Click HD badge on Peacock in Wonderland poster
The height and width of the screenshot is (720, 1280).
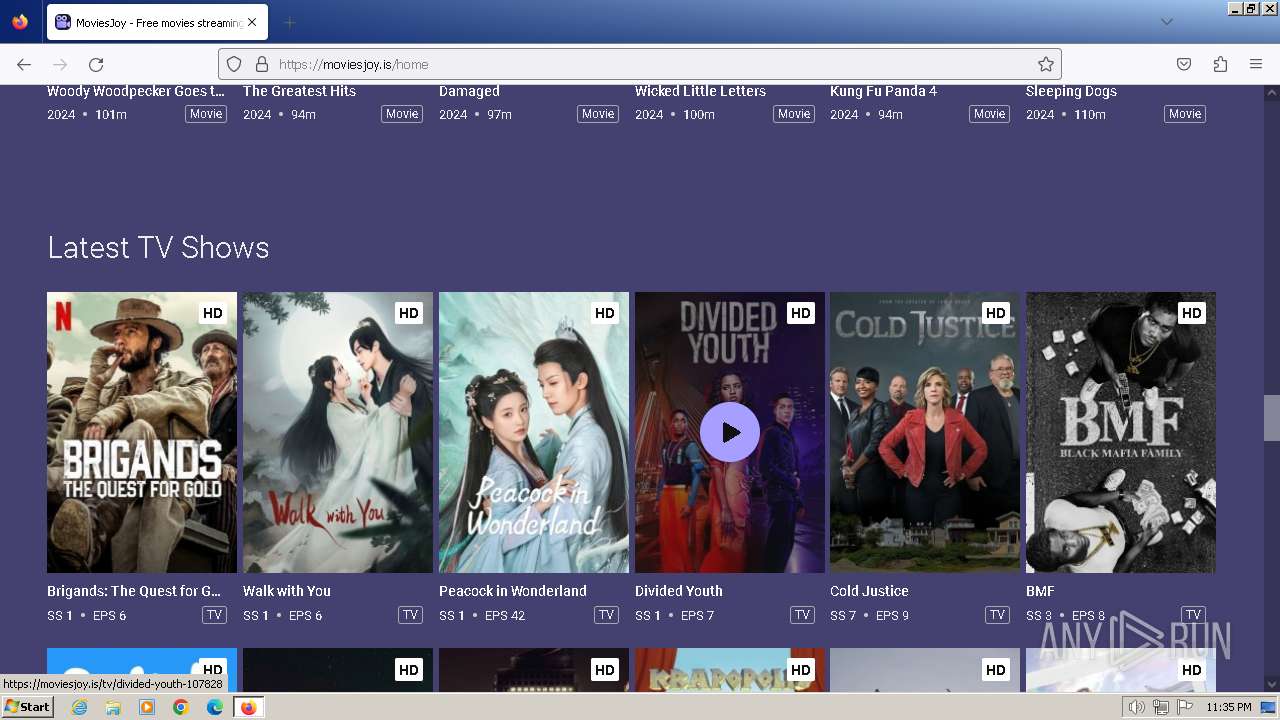605,313
